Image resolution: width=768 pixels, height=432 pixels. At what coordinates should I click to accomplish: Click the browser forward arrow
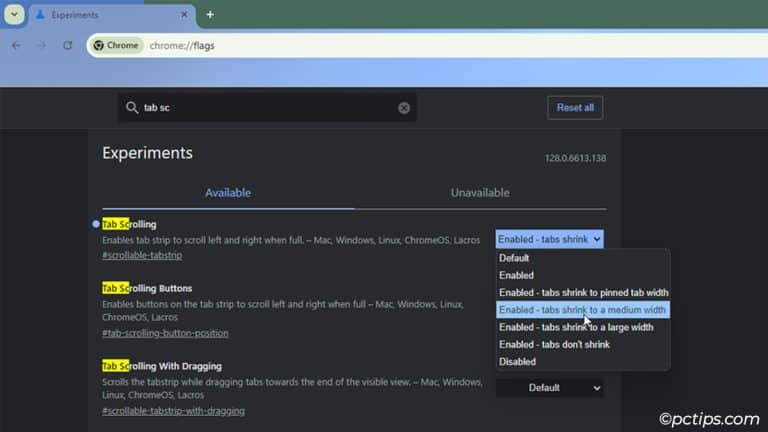(x=41, y=45)
